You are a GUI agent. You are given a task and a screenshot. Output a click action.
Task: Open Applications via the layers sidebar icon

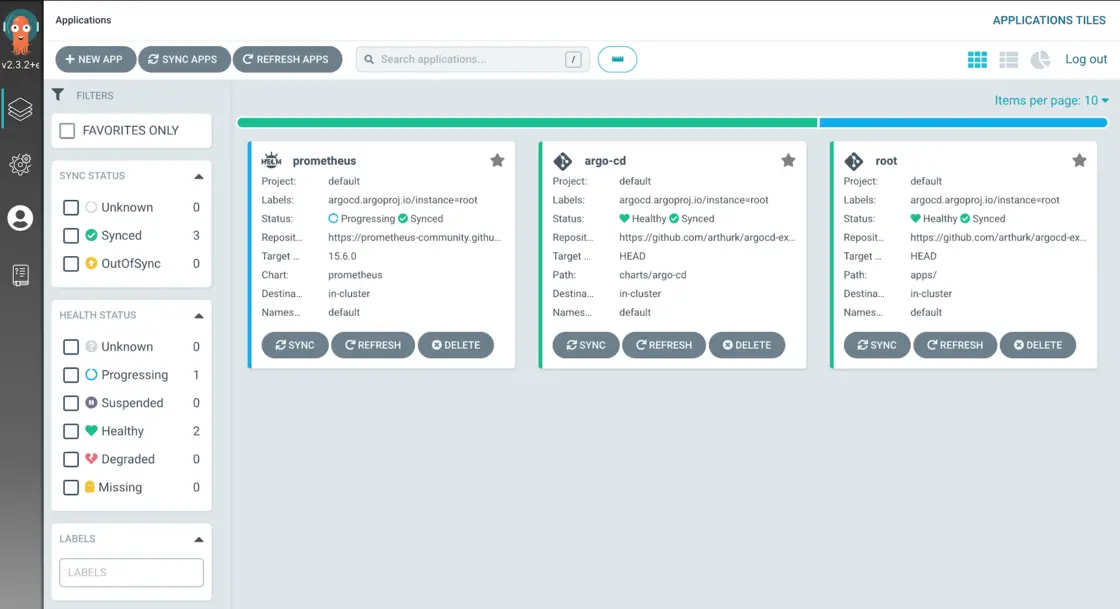click(20, 109)
